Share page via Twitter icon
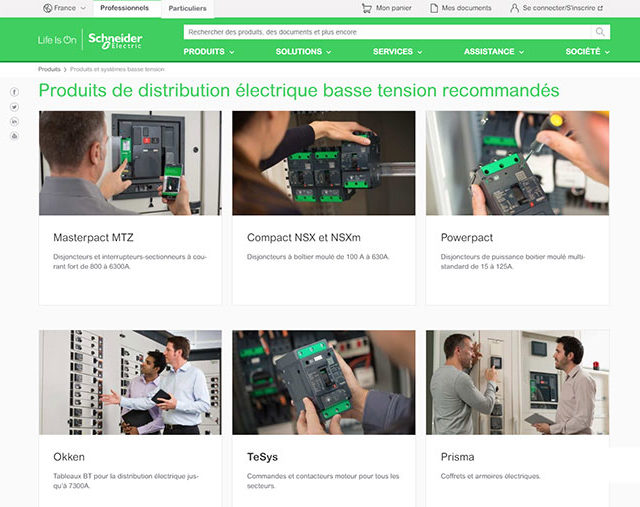The image size is (640, 507). click(14, 107)
